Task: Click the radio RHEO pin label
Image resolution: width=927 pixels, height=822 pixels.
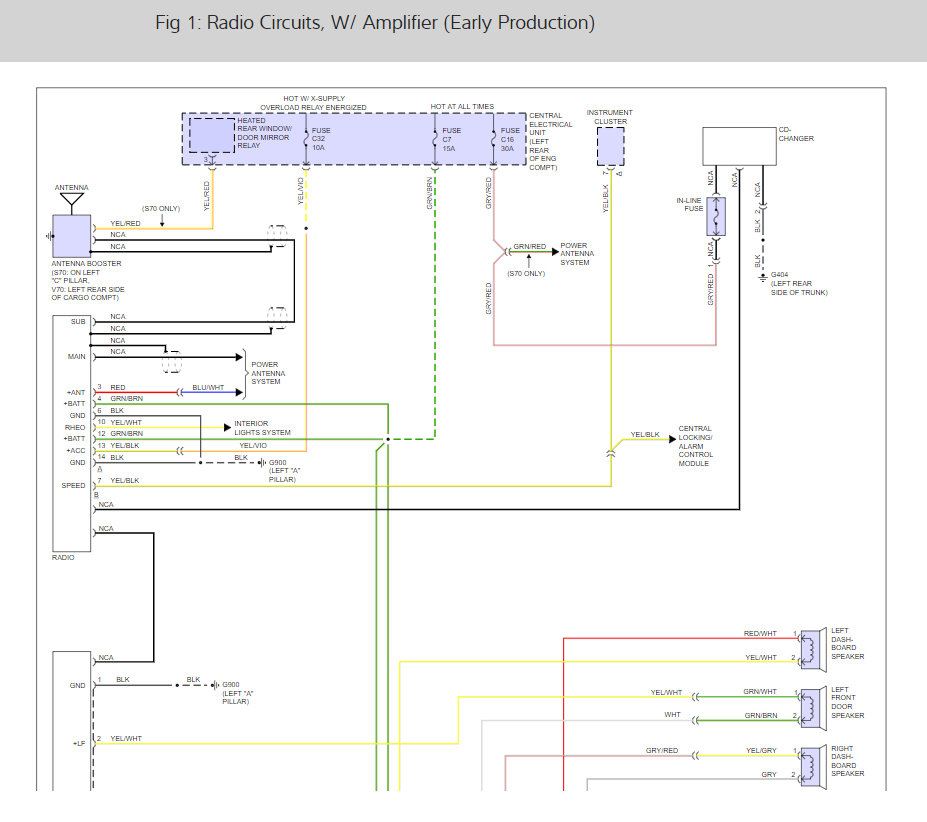Action: pyautogui.click(x=75, y=427)
